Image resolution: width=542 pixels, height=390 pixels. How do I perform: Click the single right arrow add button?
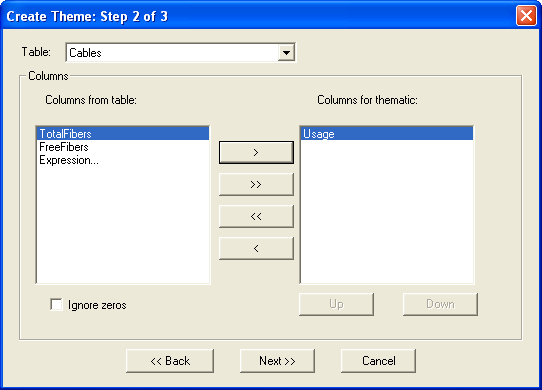[256, 152]
